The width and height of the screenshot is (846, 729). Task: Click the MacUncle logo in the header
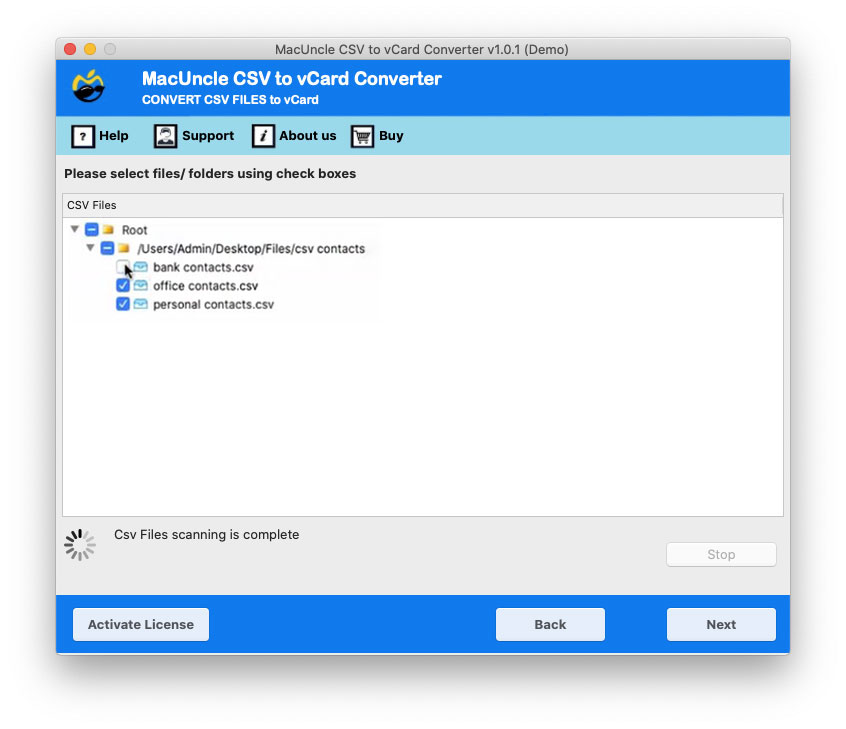click(x=88, y=86)
